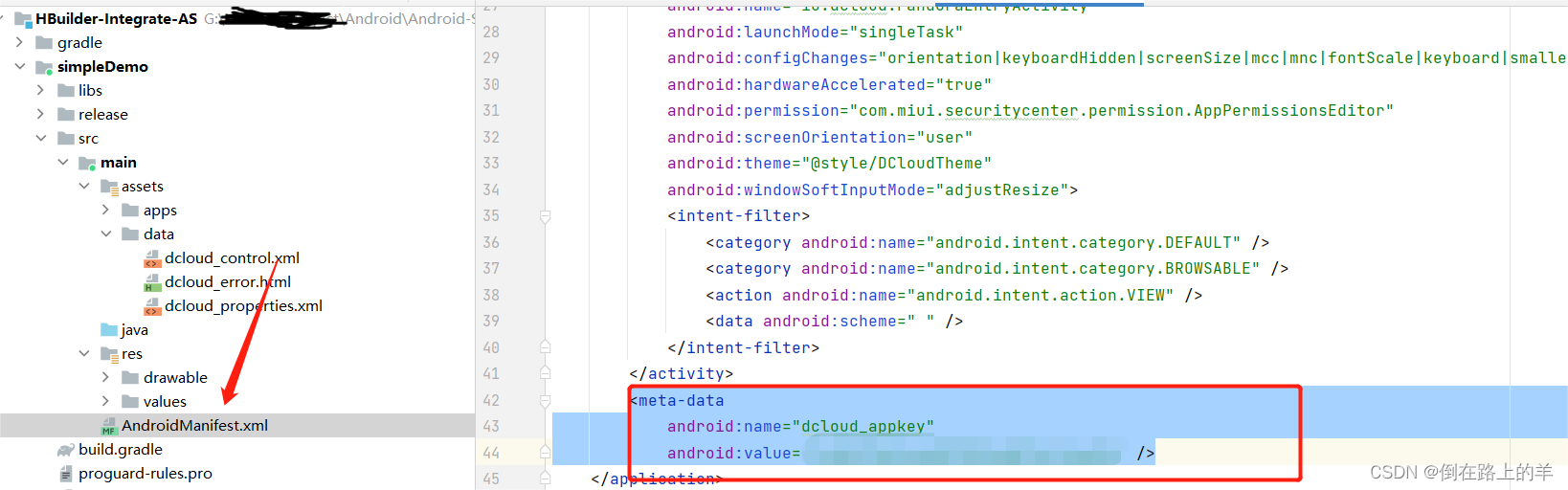Collapse the simpleDemo module chevron
Screen dimensions: 1568x490
click(19, 66)
